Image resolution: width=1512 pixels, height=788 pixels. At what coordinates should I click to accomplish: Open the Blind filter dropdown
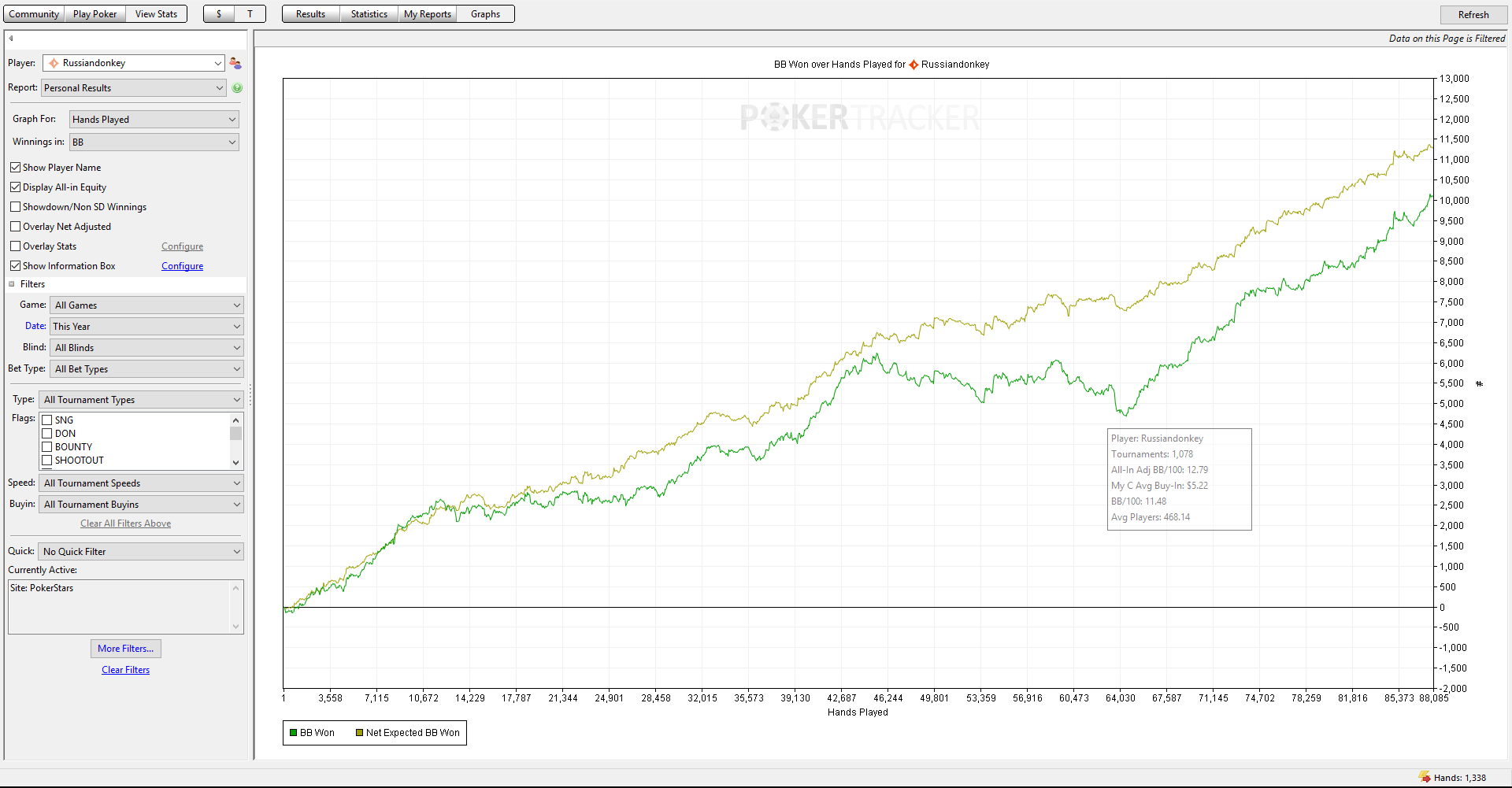click(147, 348)
